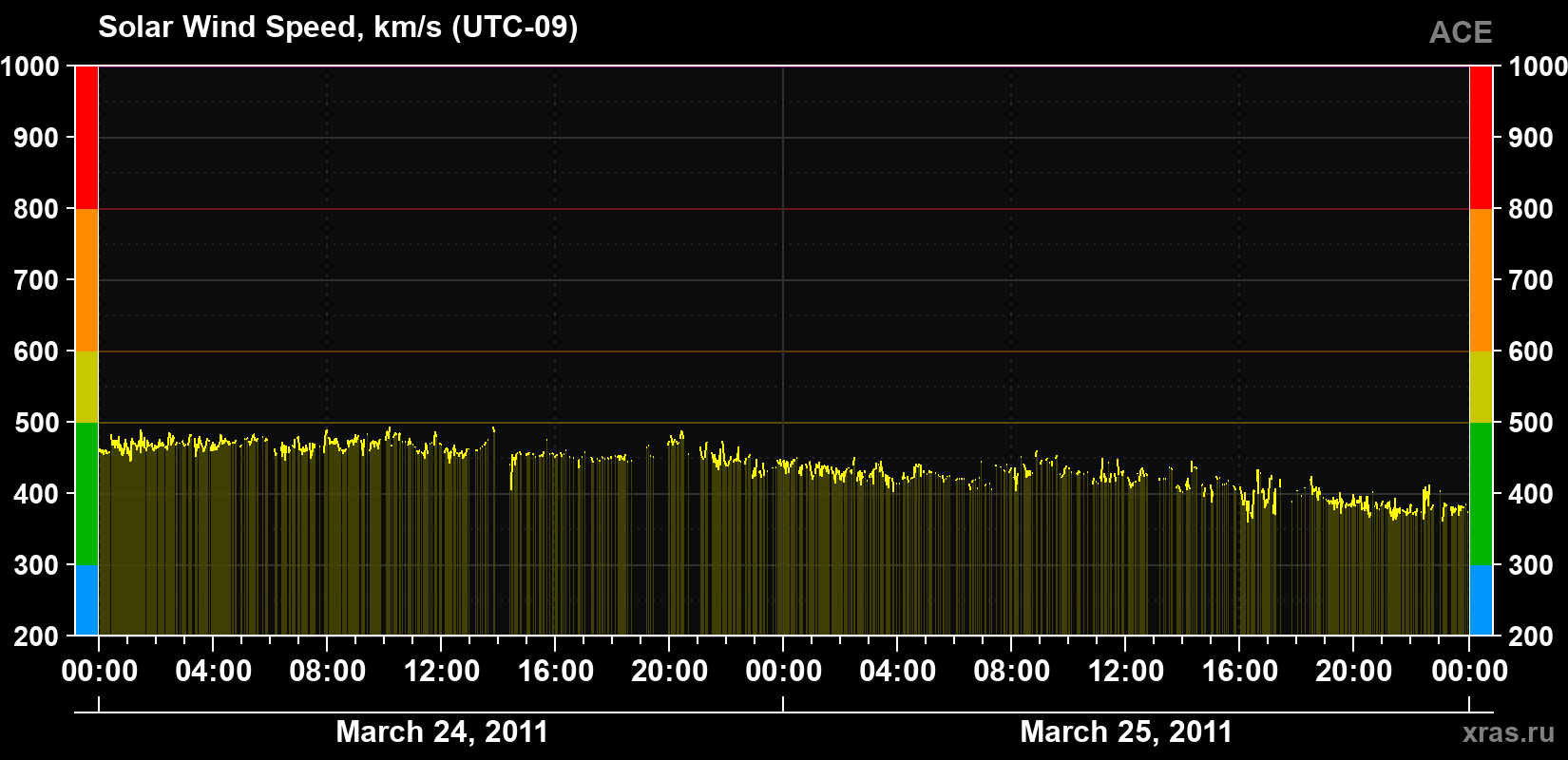Viewport: 1568px width, 760px height.
Task: Click the "20:00" time label under March 24
Action: 670,672
